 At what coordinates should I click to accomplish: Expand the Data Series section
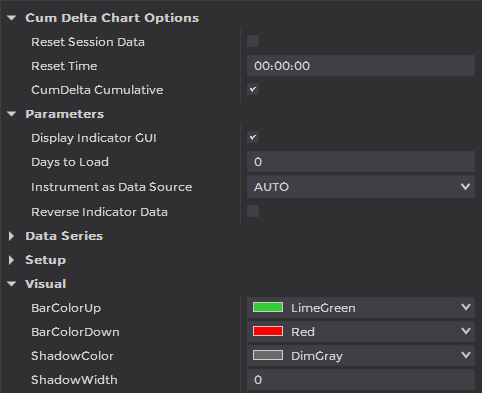pos(11,236)
